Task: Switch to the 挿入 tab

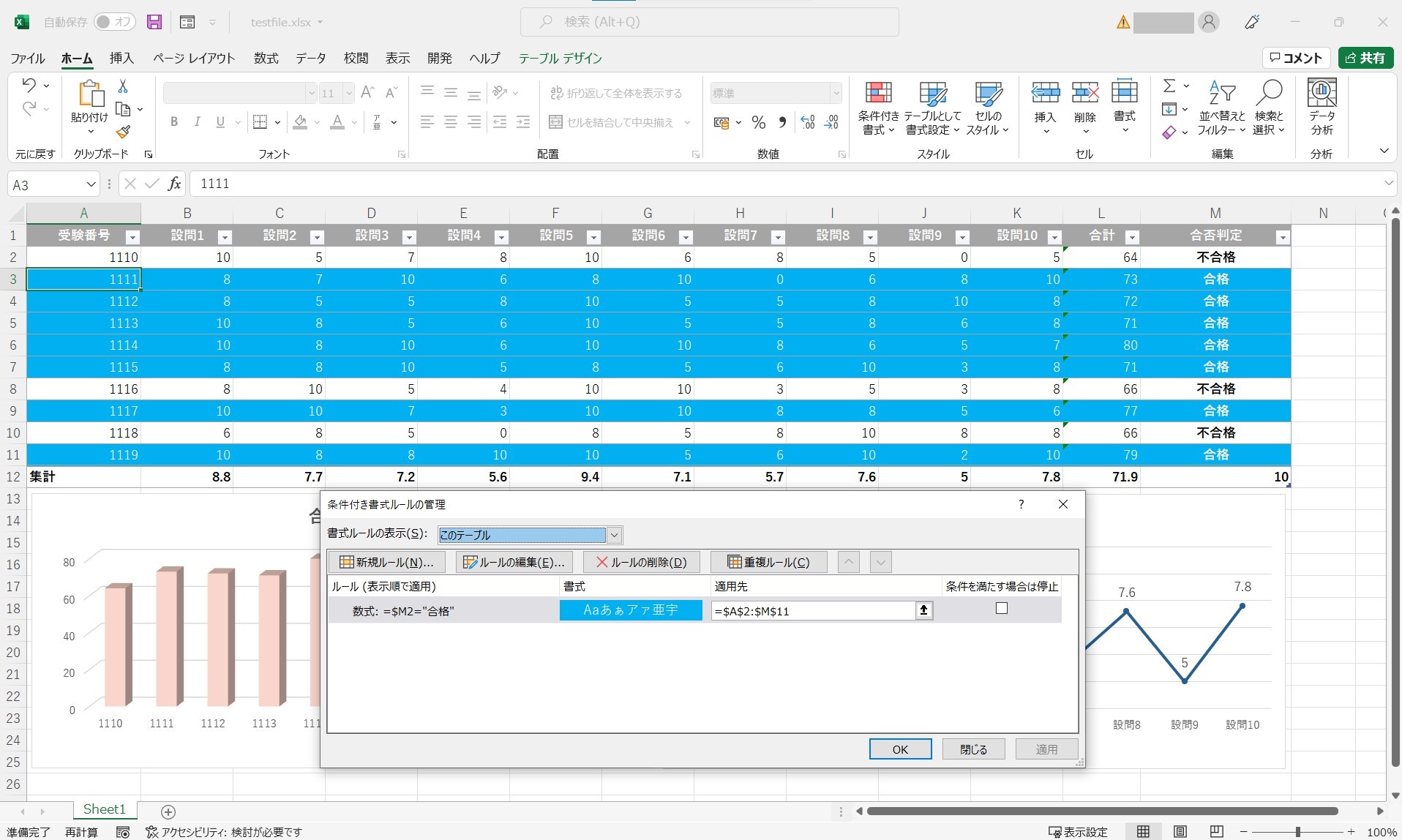Action: (x=121, y=58)
